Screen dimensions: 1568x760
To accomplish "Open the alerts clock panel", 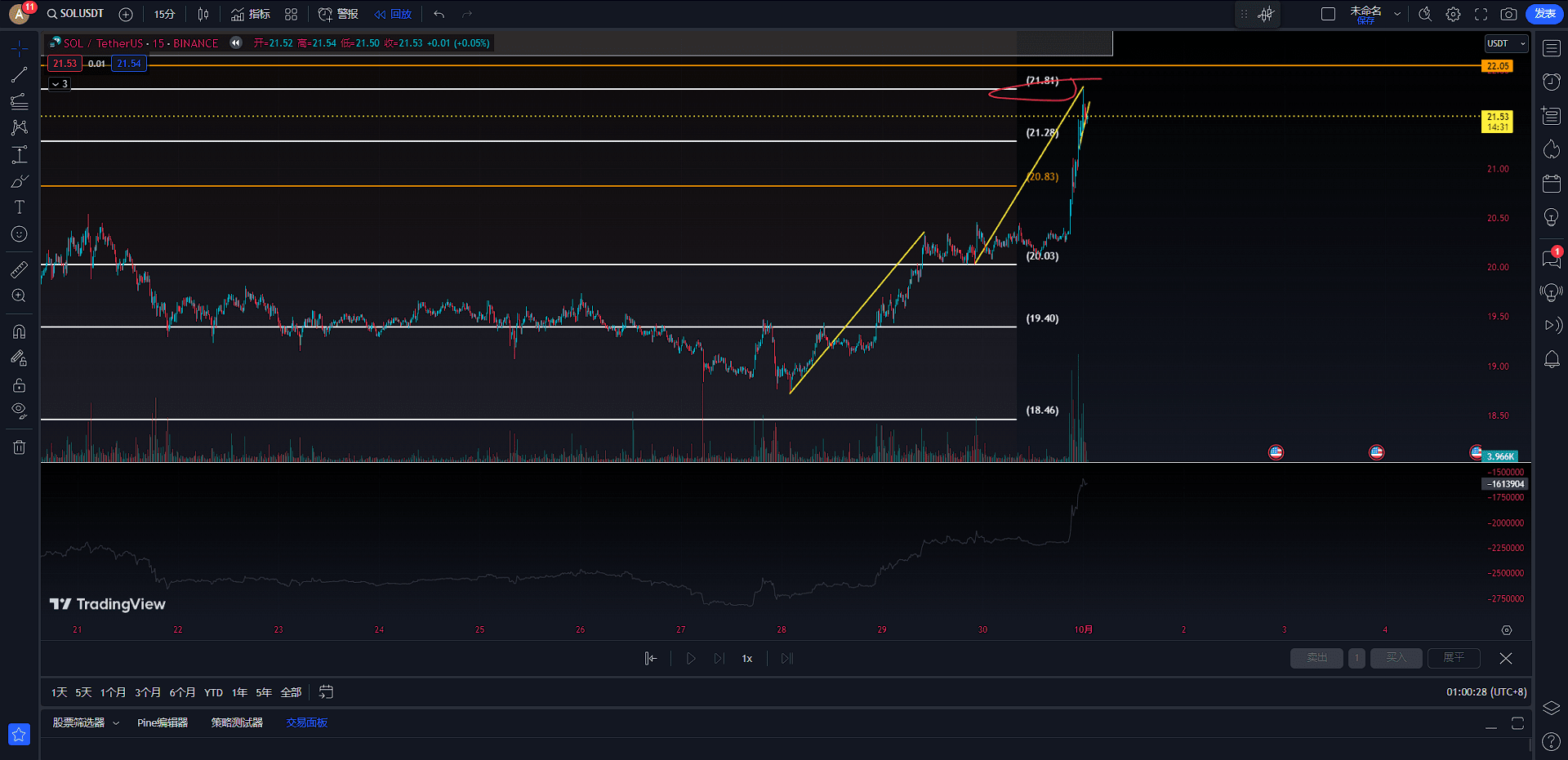I will tap(1552, 82).
